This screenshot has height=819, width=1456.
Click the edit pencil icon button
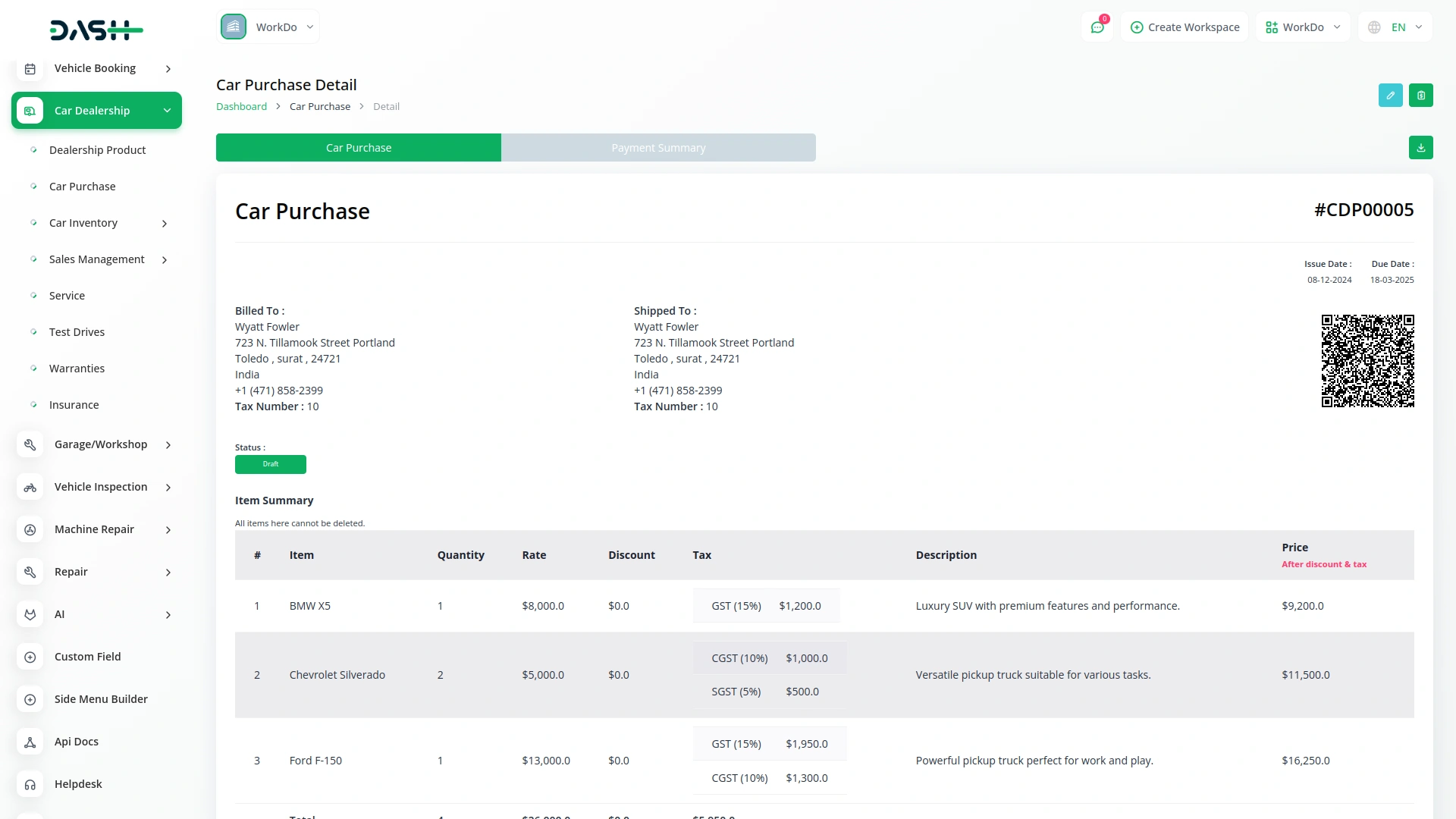tap(1390, 96)
